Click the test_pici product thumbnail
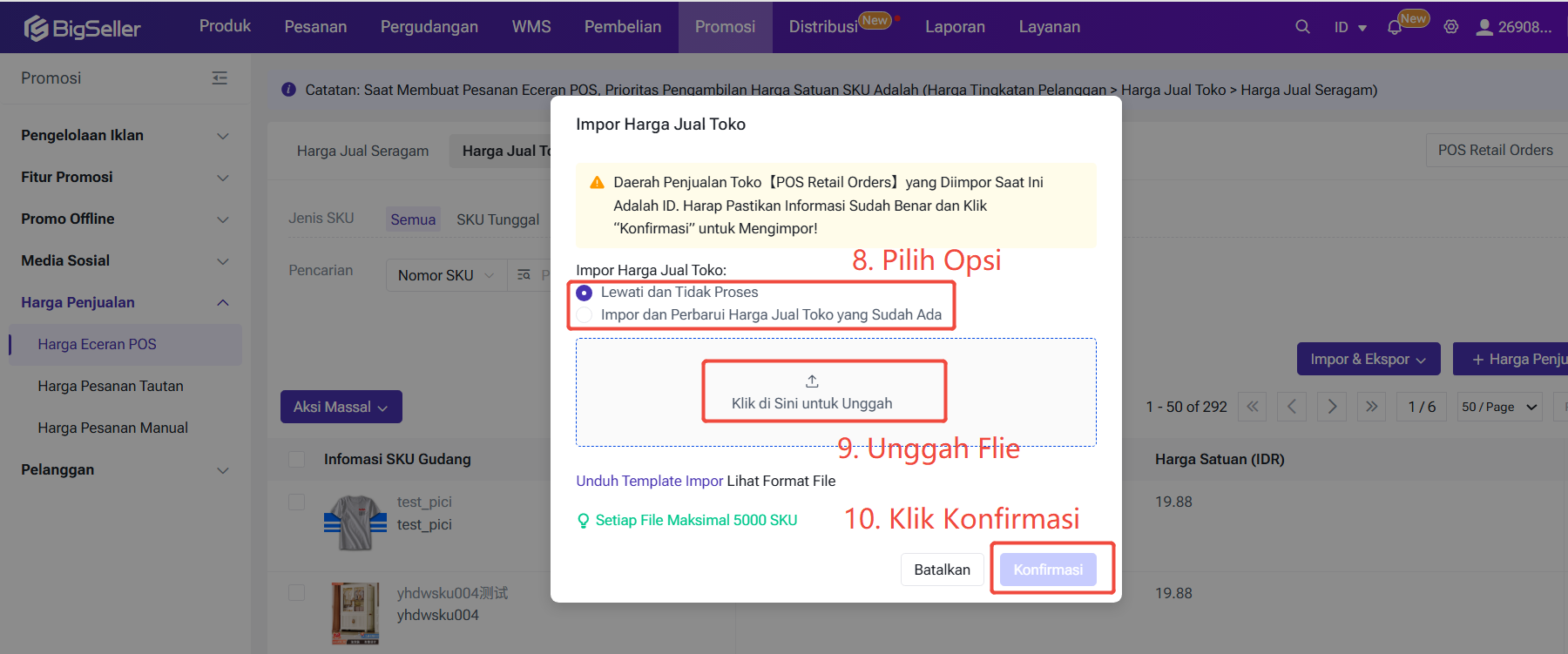 pos(355,523)
